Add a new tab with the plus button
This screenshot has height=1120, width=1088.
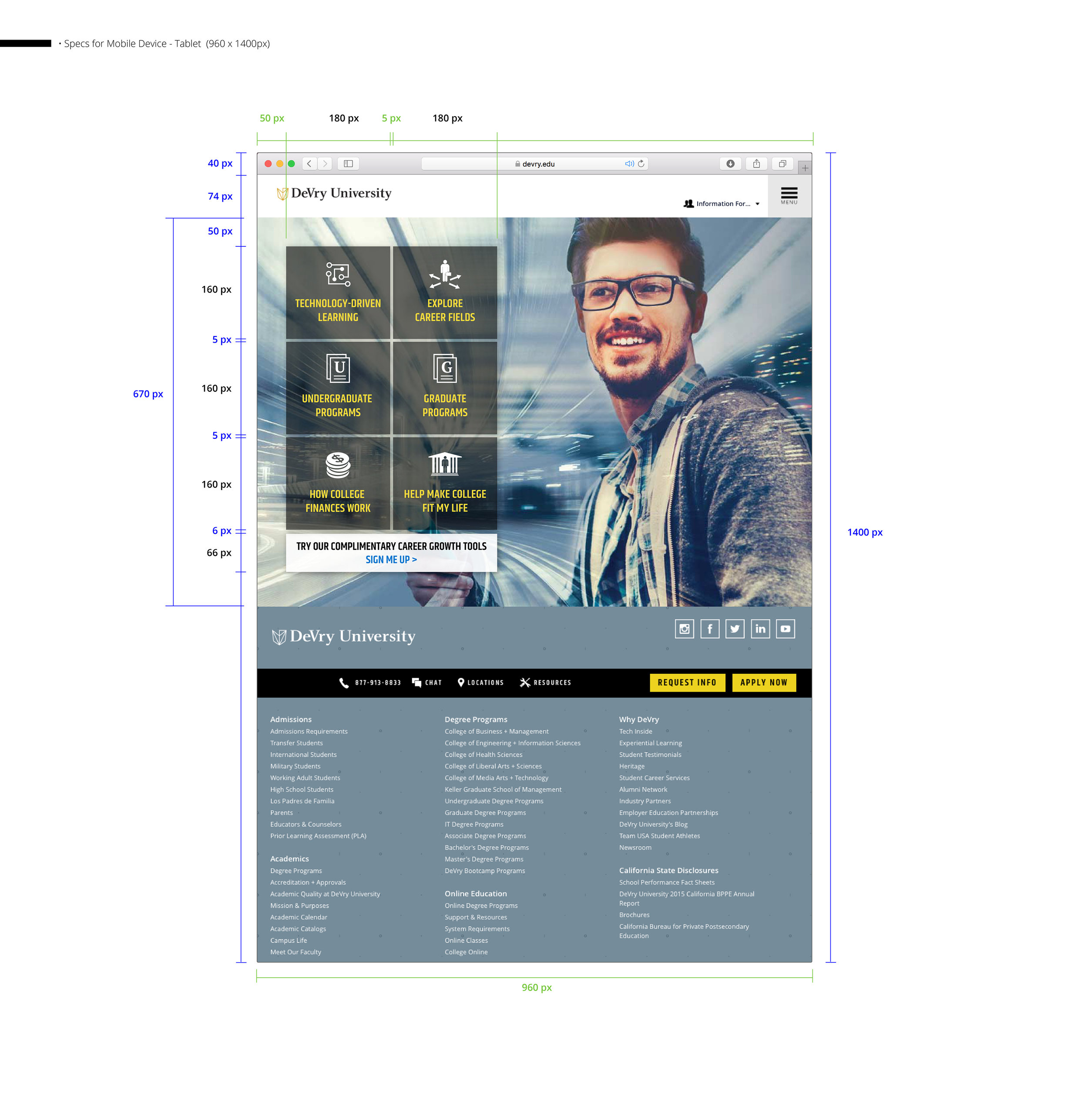[805, 168]
